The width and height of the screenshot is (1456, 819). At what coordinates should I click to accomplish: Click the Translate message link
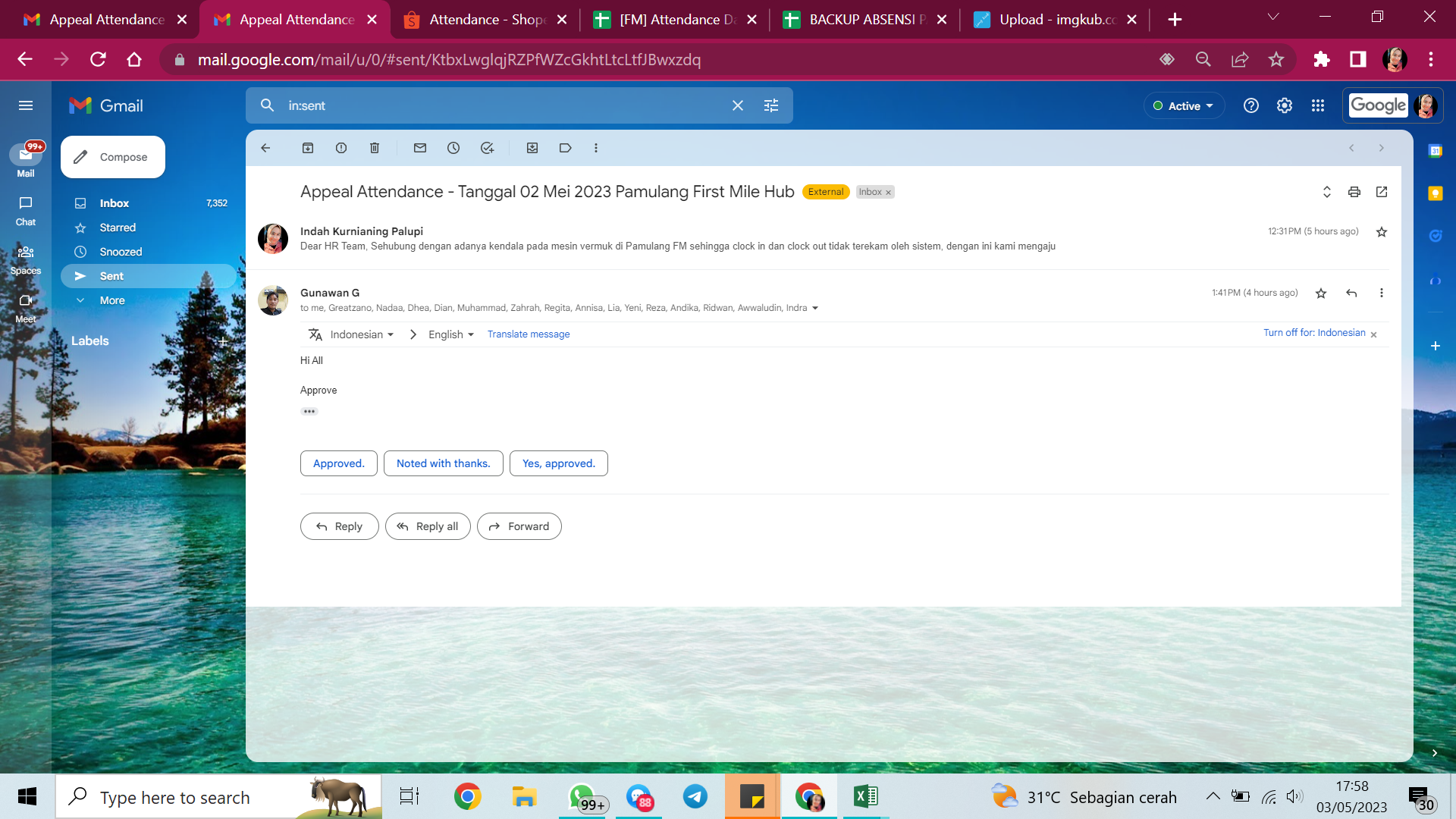(529, 334)
